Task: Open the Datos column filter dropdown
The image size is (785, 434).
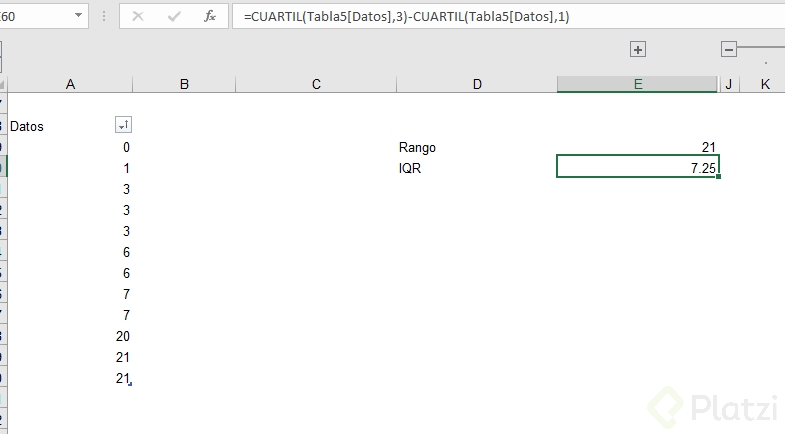Action: click(x=123, y=125)
